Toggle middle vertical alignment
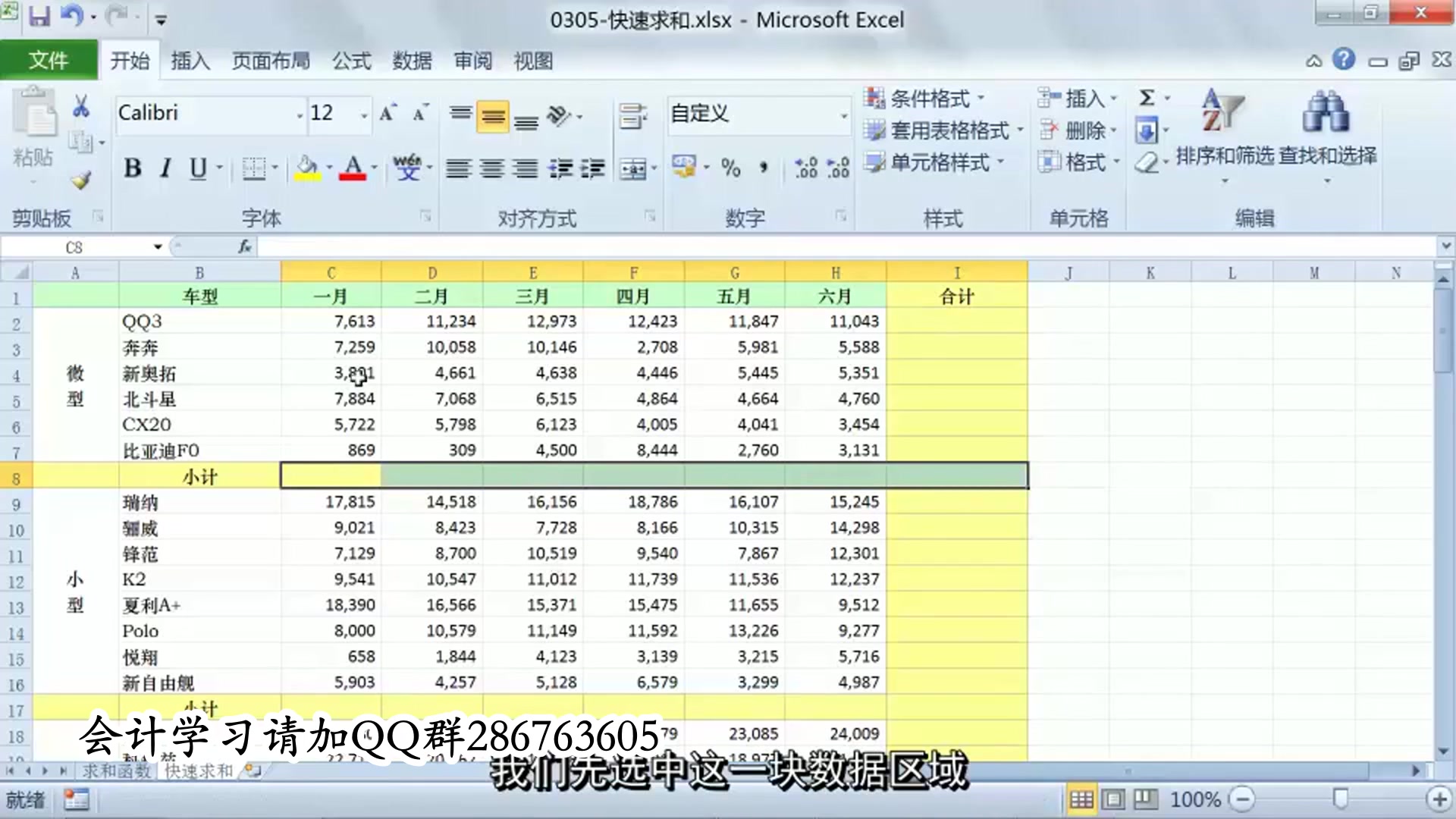Screen dimensions: 1456x819 pos(493,116)
